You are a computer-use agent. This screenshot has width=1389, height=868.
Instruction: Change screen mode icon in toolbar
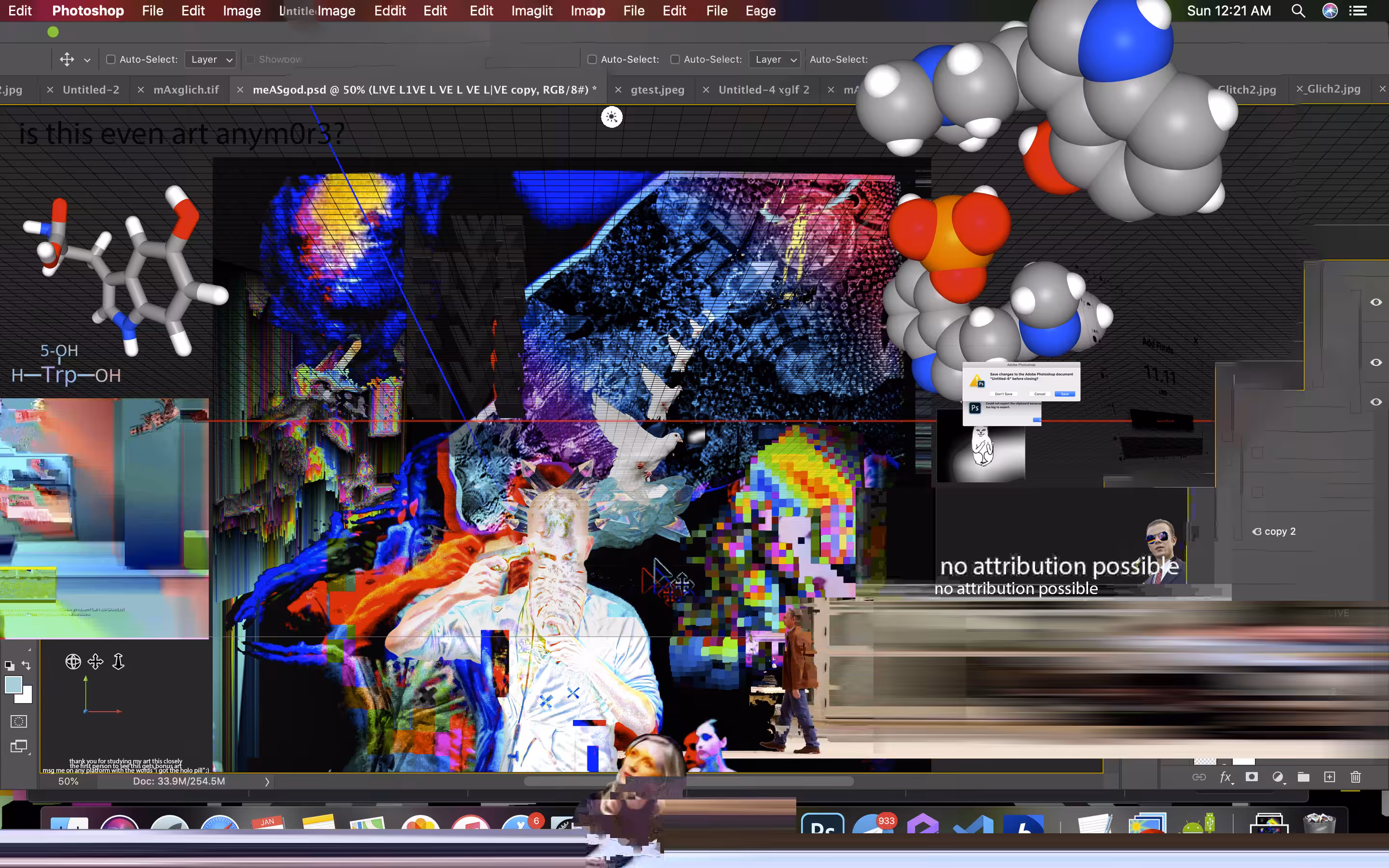click(18, 747)
